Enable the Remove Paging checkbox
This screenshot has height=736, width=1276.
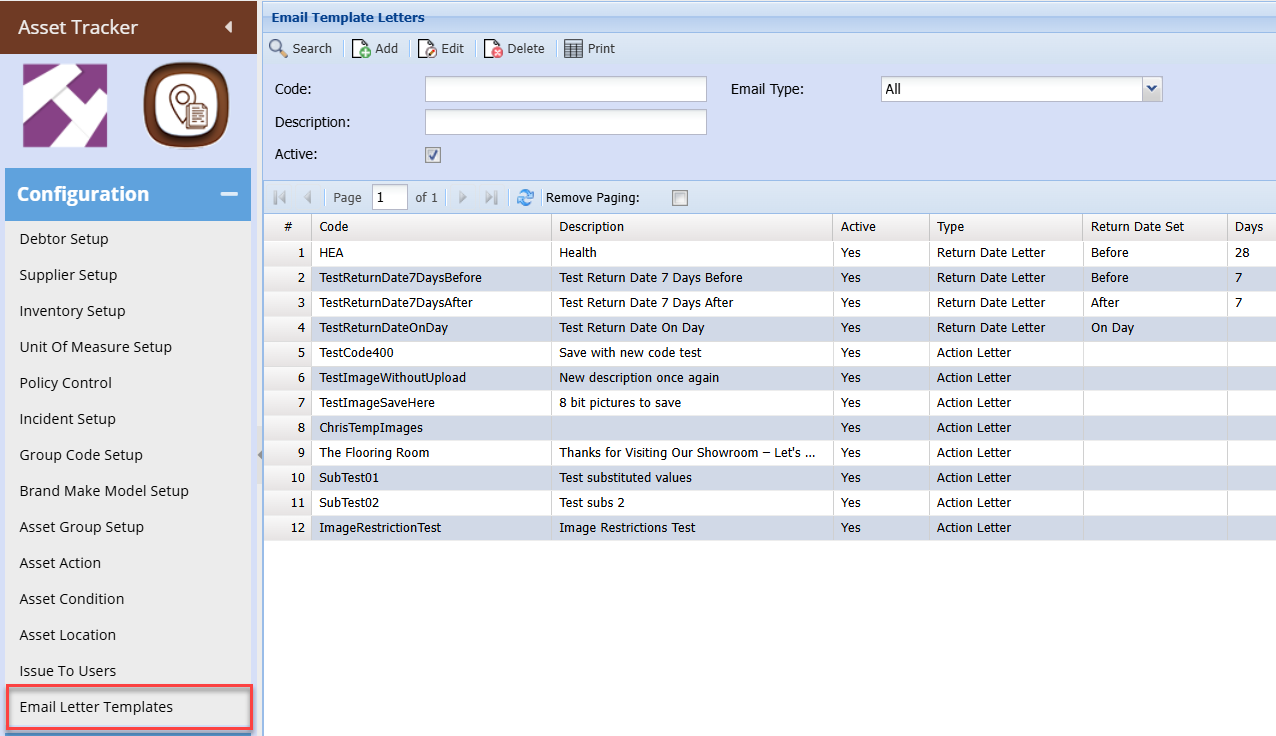(x=680, y=198)
